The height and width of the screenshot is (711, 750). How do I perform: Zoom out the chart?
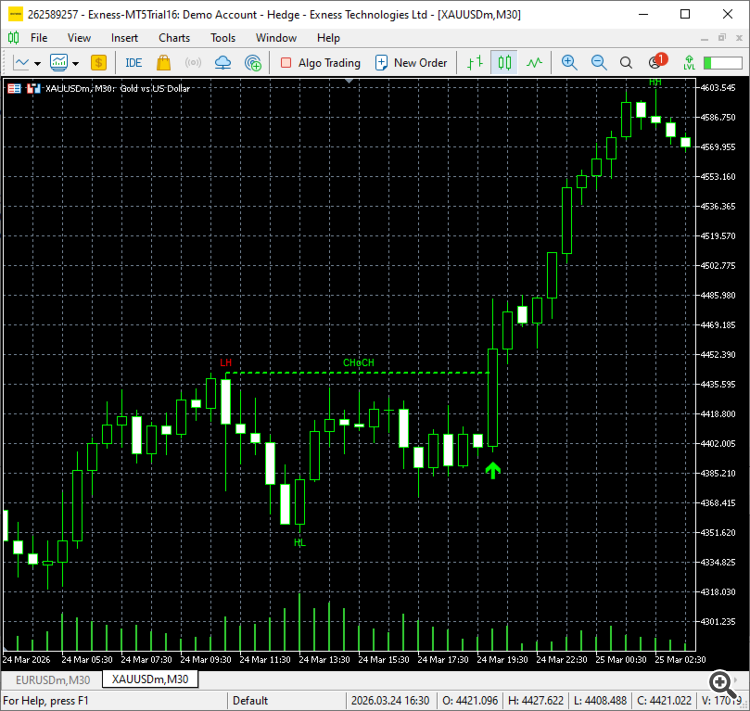point(598,63)
